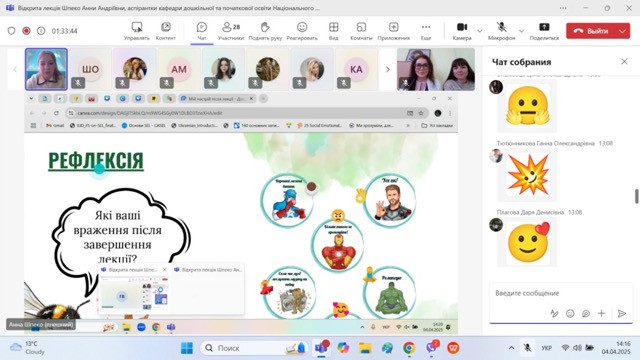Screen dimensions: 640x360
Task: Click the recording indicator icon
Action: tap(26, 31)
